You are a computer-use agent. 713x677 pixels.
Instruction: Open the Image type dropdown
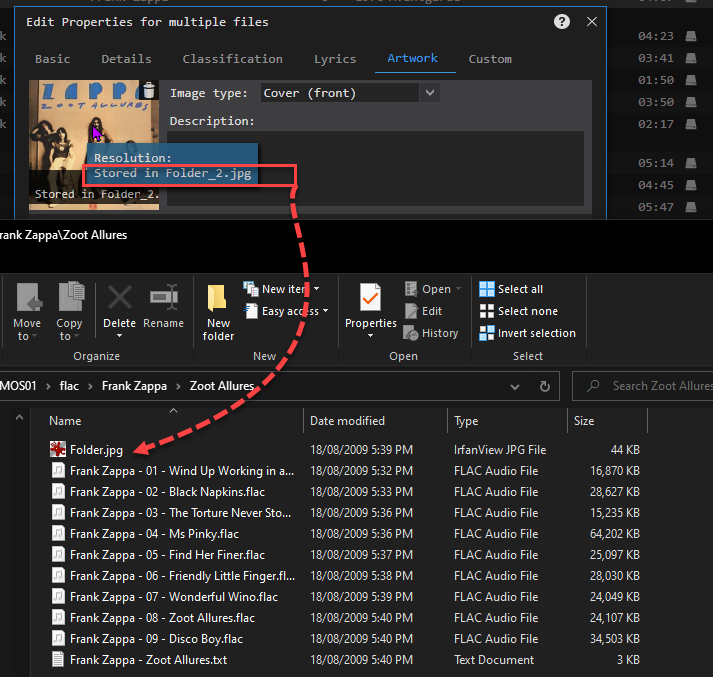430,93
